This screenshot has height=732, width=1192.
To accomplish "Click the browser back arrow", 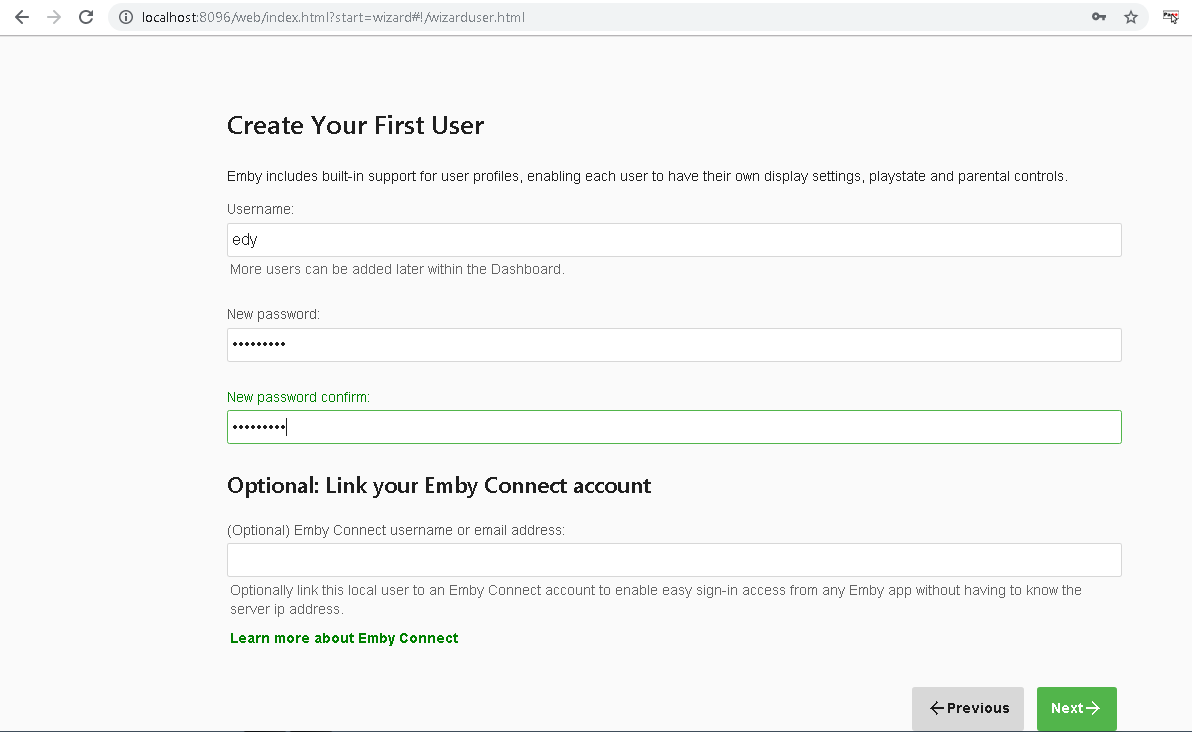I will pyautogui.click(x=22, y=17).
